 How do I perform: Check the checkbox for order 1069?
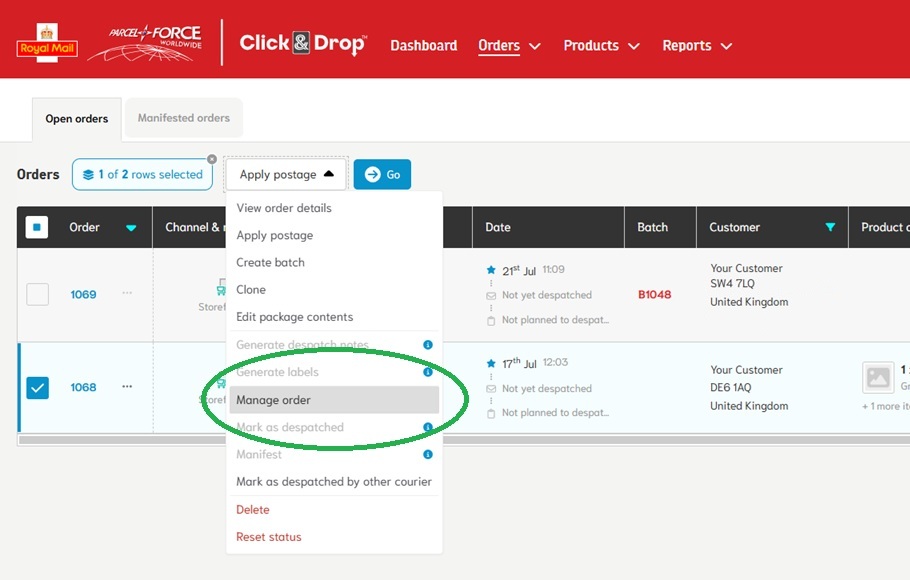click(37, 294)
